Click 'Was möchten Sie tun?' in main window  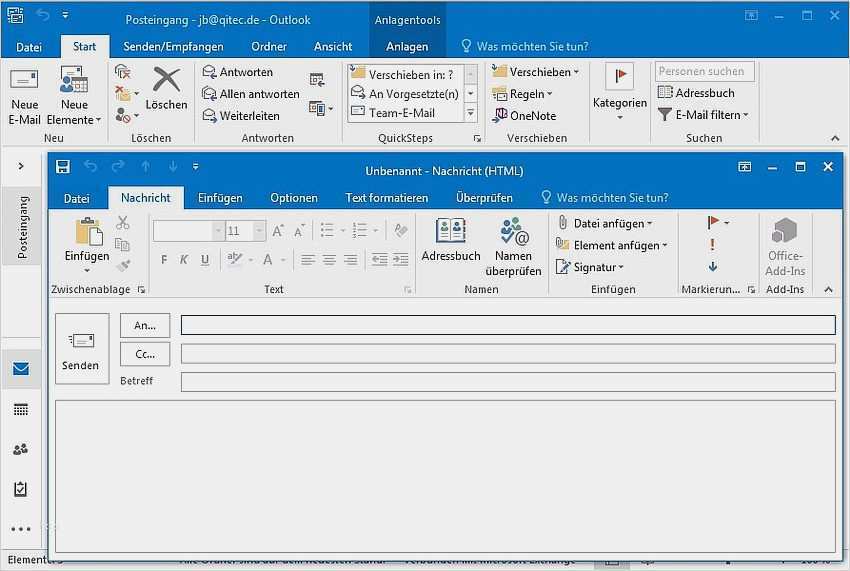pyautogui.click(x=525, y=47)
